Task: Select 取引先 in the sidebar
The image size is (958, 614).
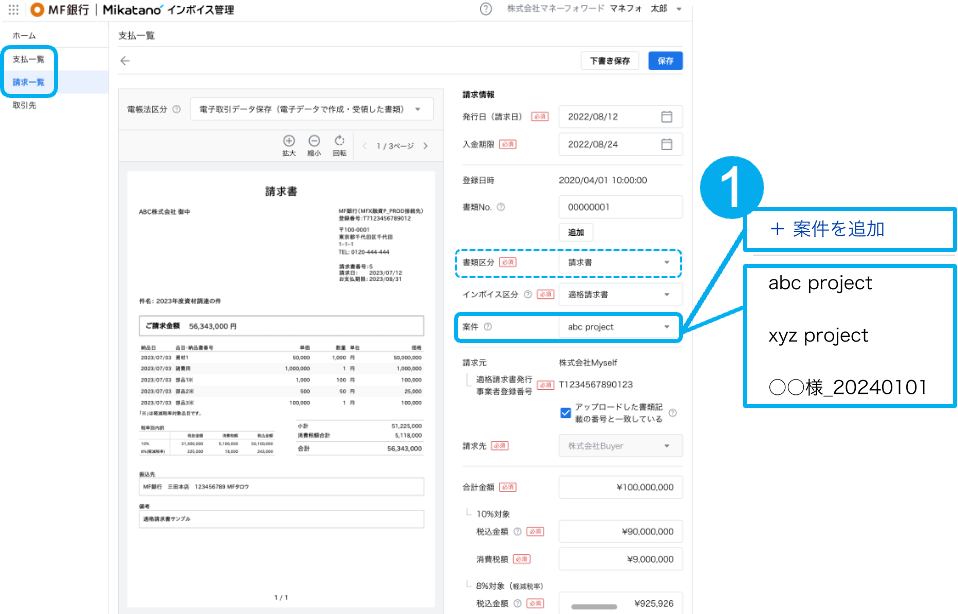Action: [x=24, y=105]
